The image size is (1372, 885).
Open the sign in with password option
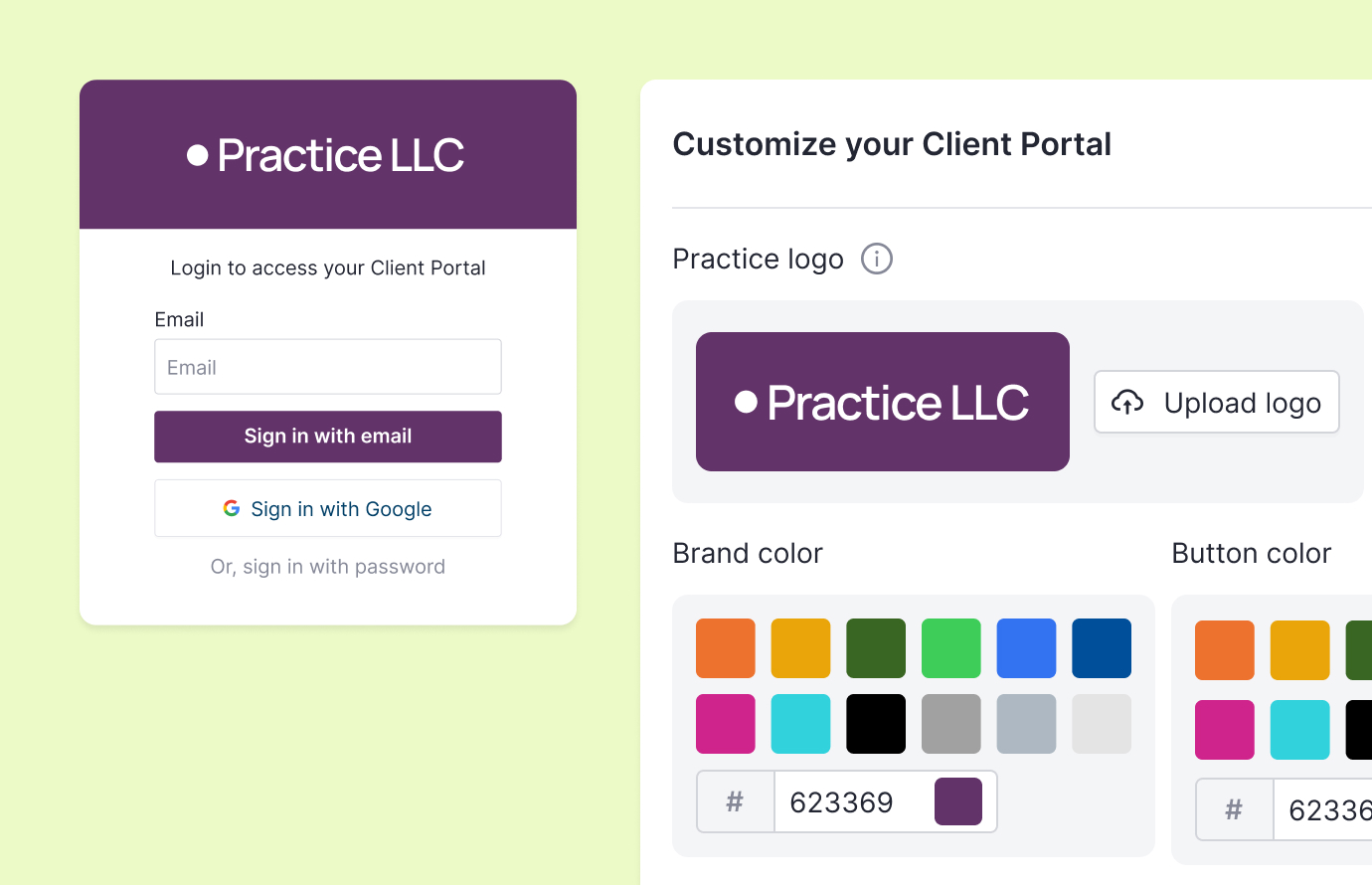coord(328,566)
